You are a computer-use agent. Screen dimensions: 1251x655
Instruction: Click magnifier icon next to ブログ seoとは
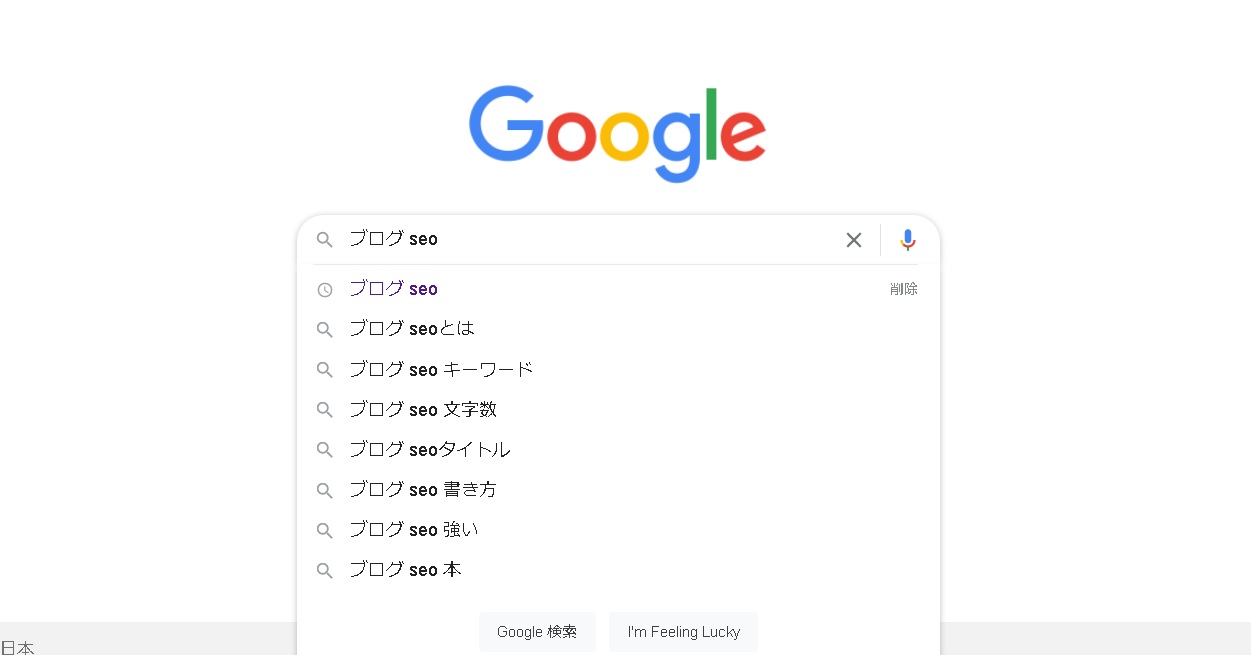coord(325,329)
